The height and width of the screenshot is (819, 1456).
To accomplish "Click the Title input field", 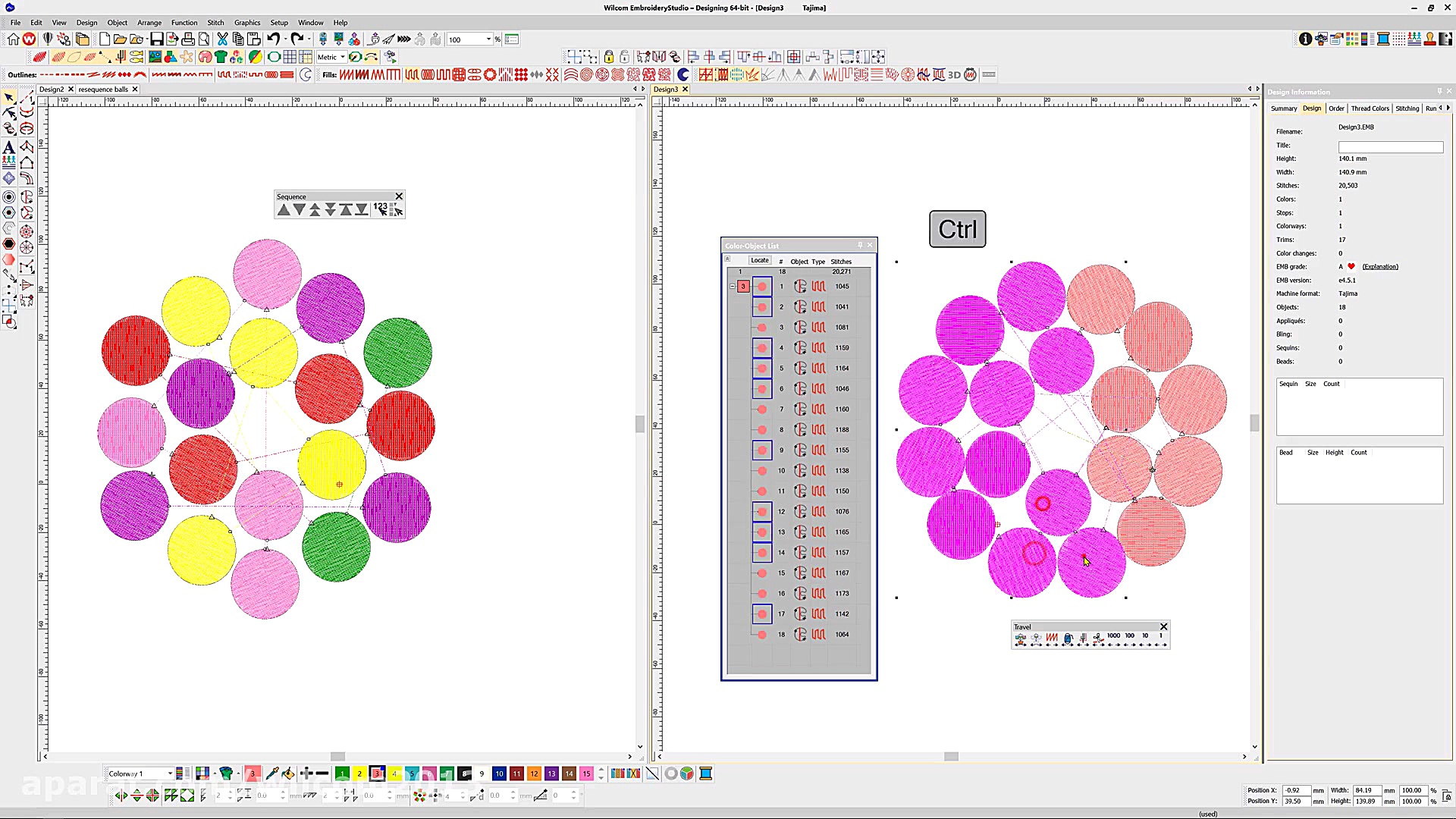I will 1390,146.
